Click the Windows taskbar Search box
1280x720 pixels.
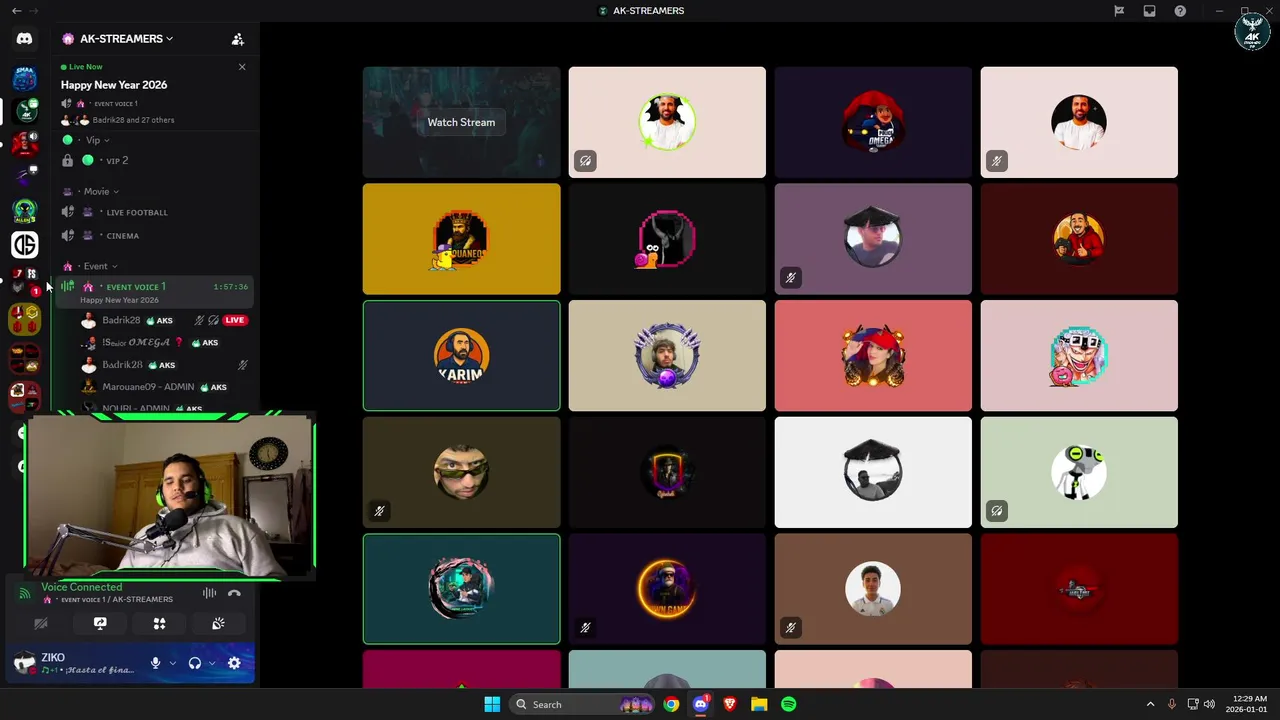[582, 704]
